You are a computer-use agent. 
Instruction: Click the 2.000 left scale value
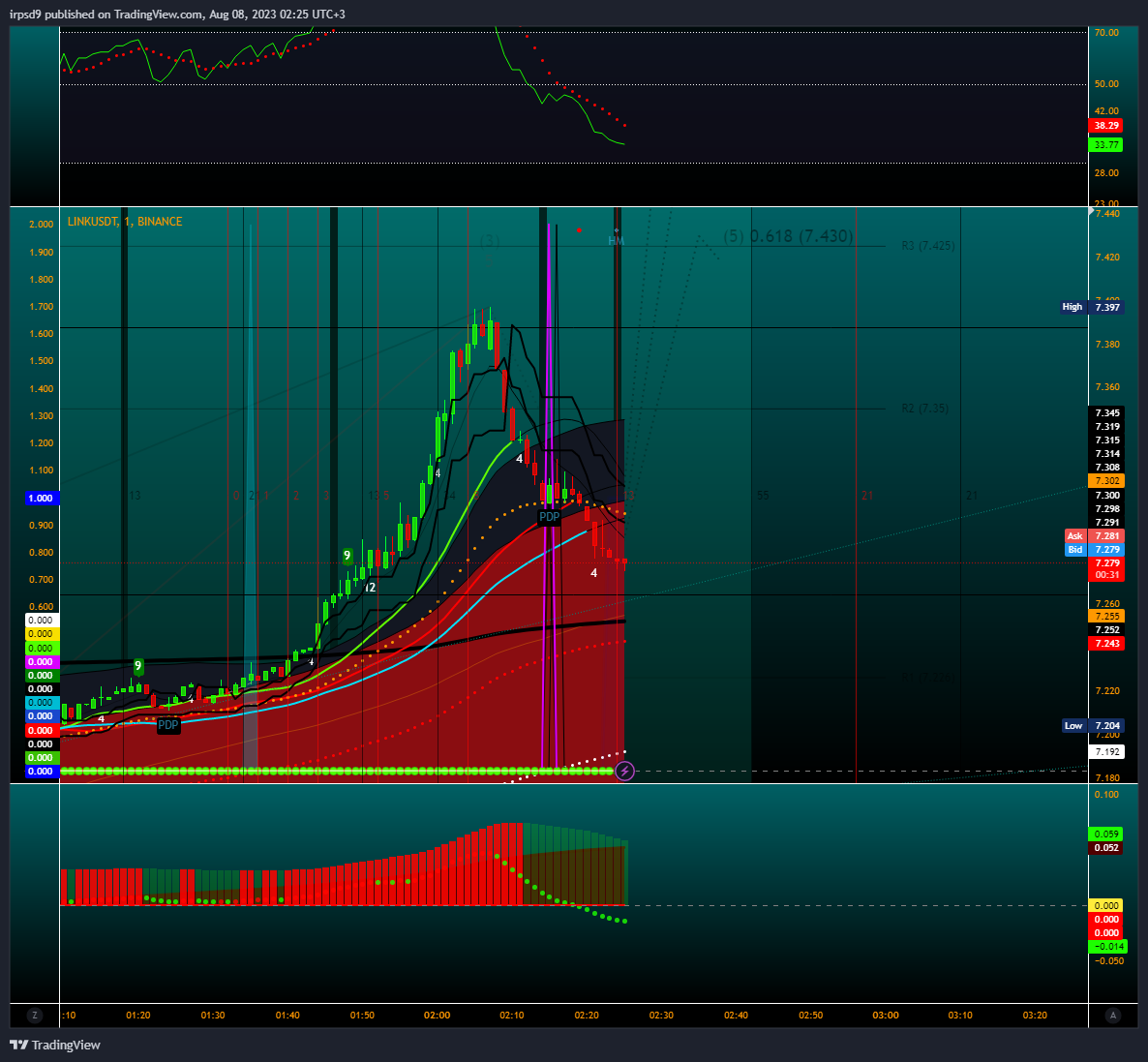point(41,225)
